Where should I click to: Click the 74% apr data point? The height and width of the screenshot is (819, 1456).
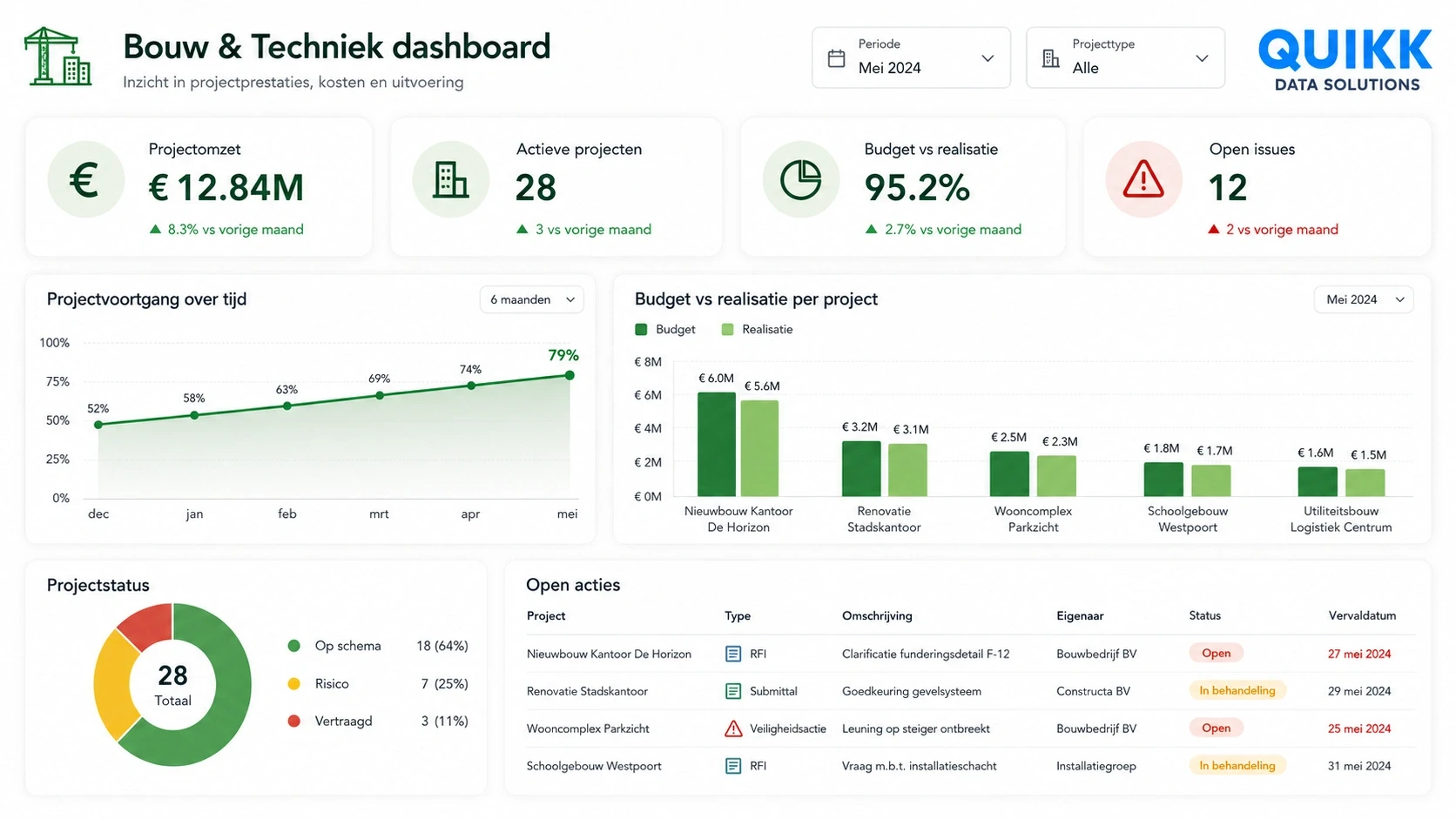coord(471,386)
